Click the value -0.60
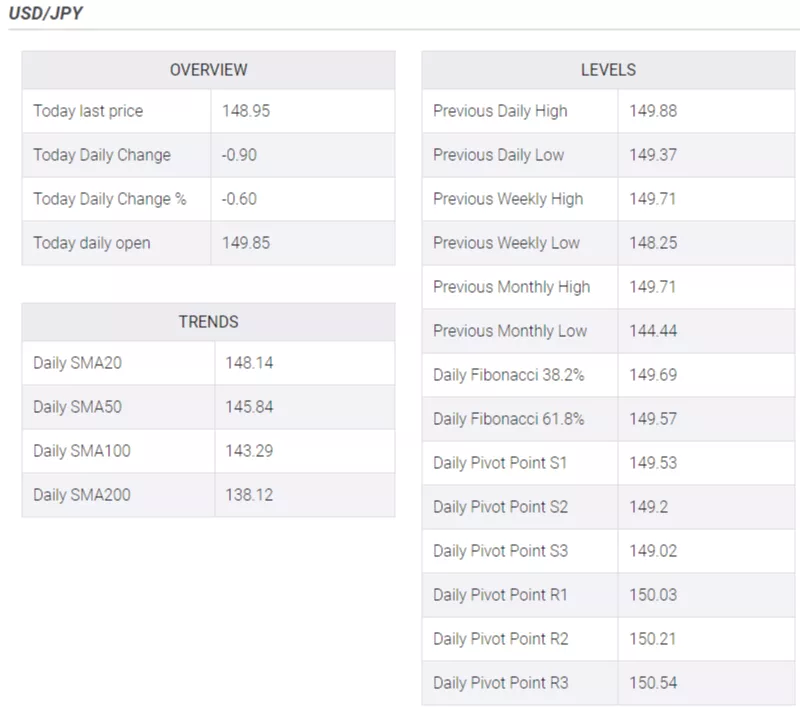The image size is (800, 712). click(239, 198)
